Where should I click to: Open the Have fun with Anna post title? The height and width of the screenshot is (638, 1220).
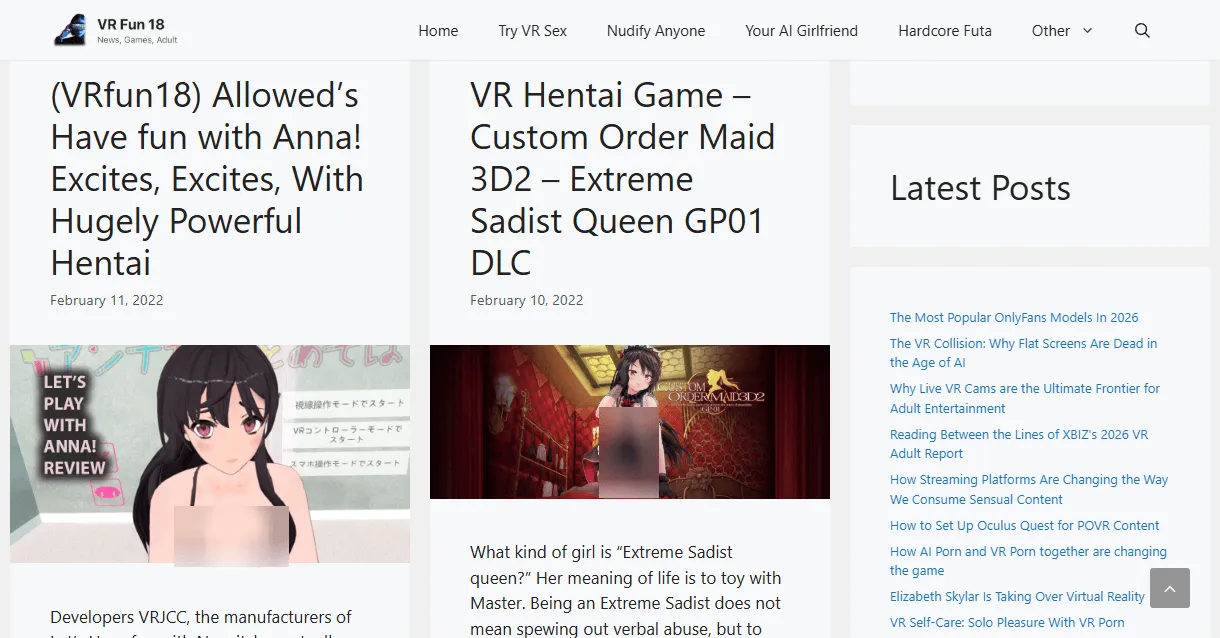[x=207, y=179]
